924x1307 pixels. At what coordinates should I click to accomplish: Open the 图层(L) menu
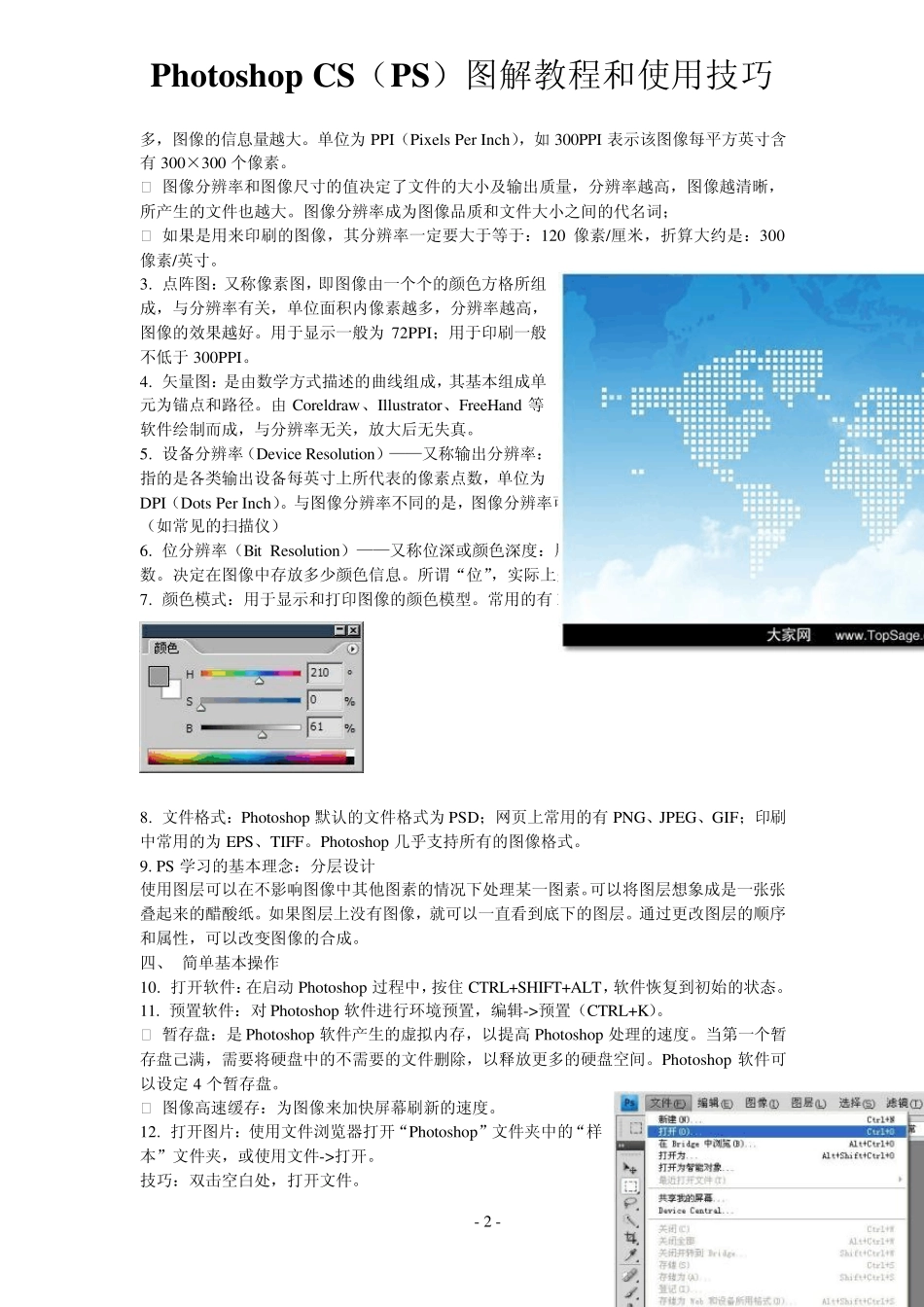click(x=808, y=1103)
